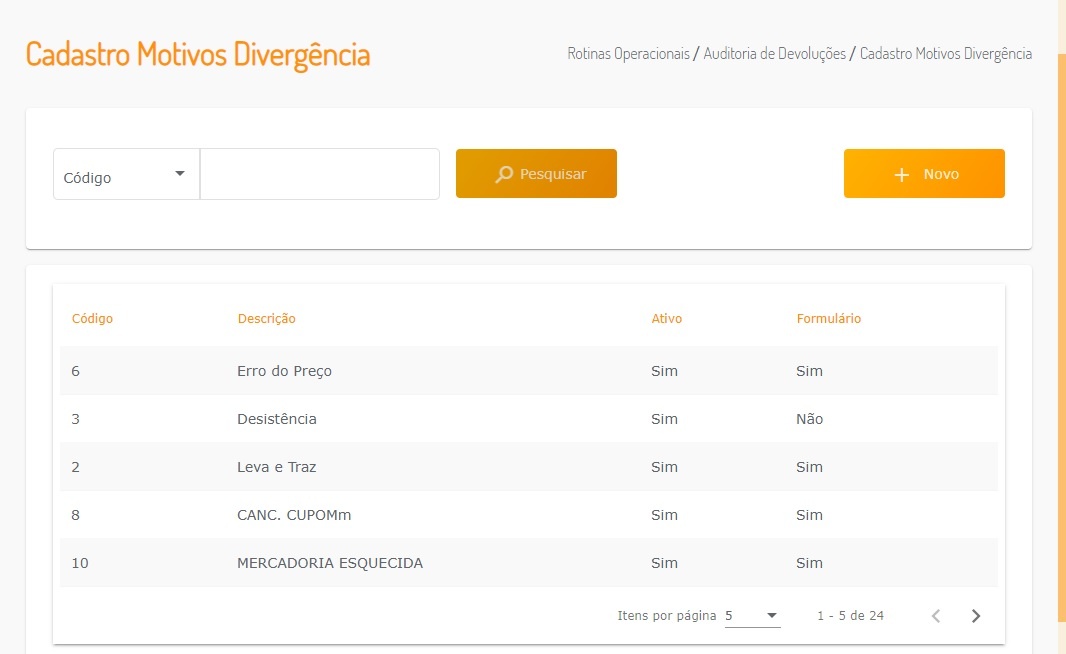1066x654 pixels.
Task: Sort by Descrição column header
Action: 266,318
